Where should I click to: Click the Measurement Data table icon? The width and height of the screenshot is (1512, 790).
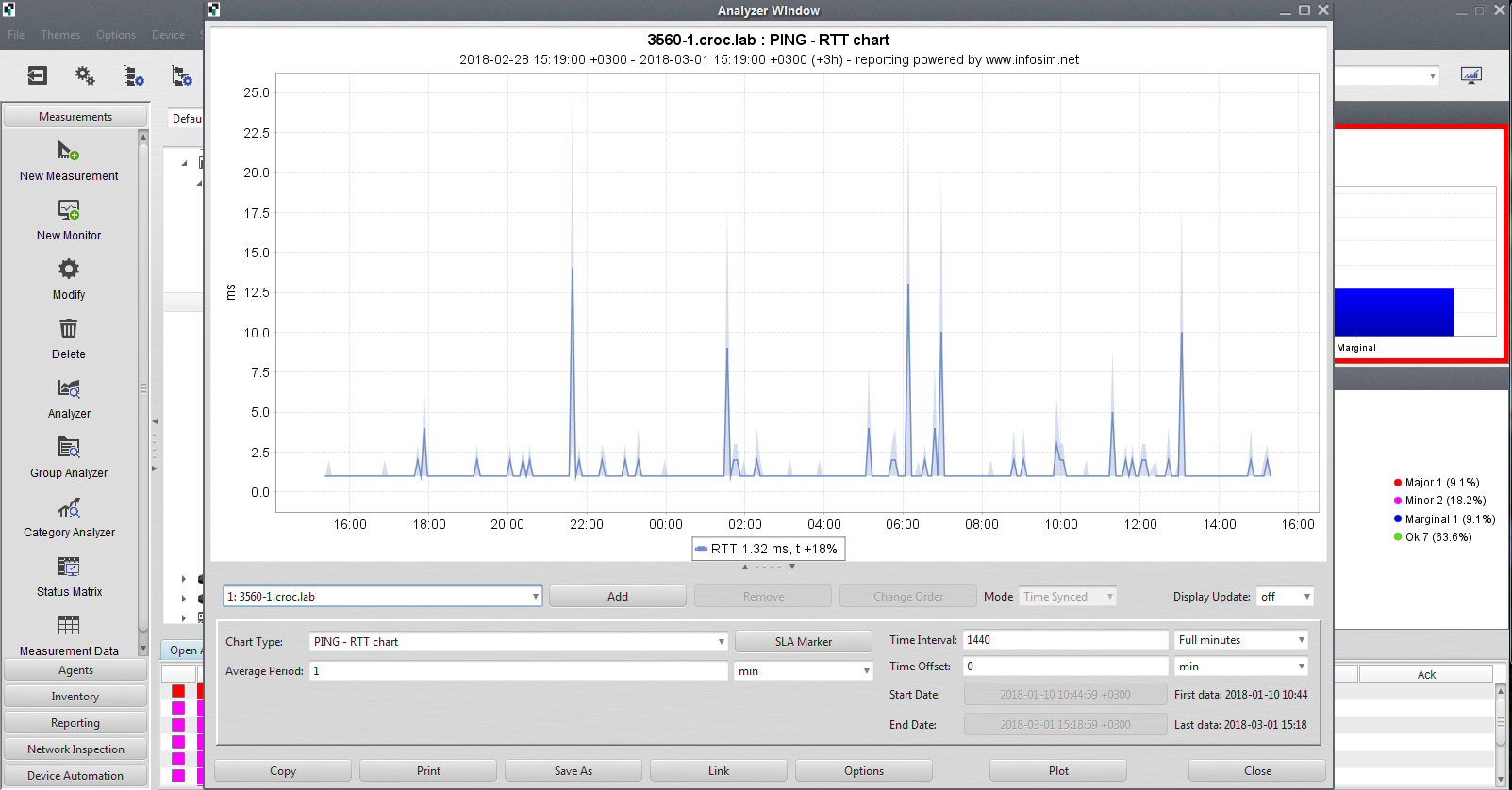(69, 625)
